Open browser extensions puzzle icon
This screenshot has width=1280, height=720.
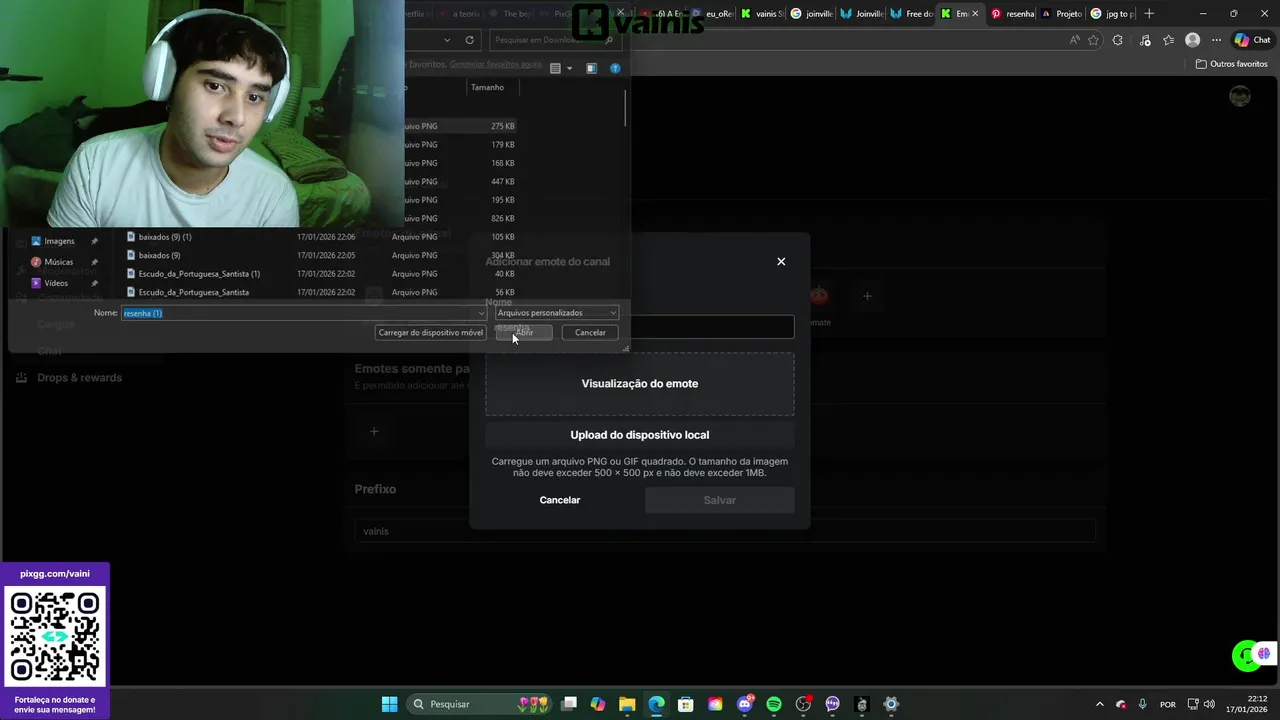click(1118, 40)
